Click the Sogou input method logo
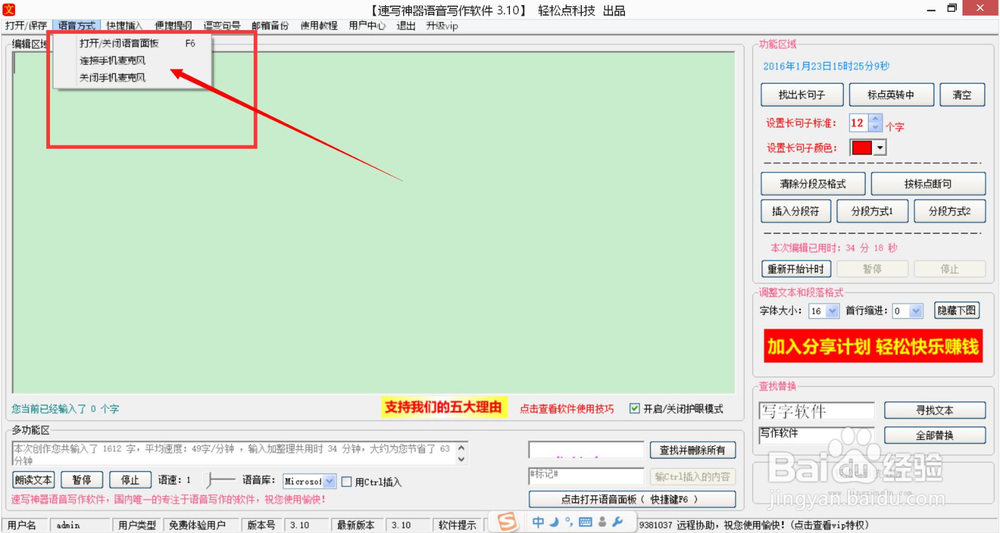 point(507,521)
